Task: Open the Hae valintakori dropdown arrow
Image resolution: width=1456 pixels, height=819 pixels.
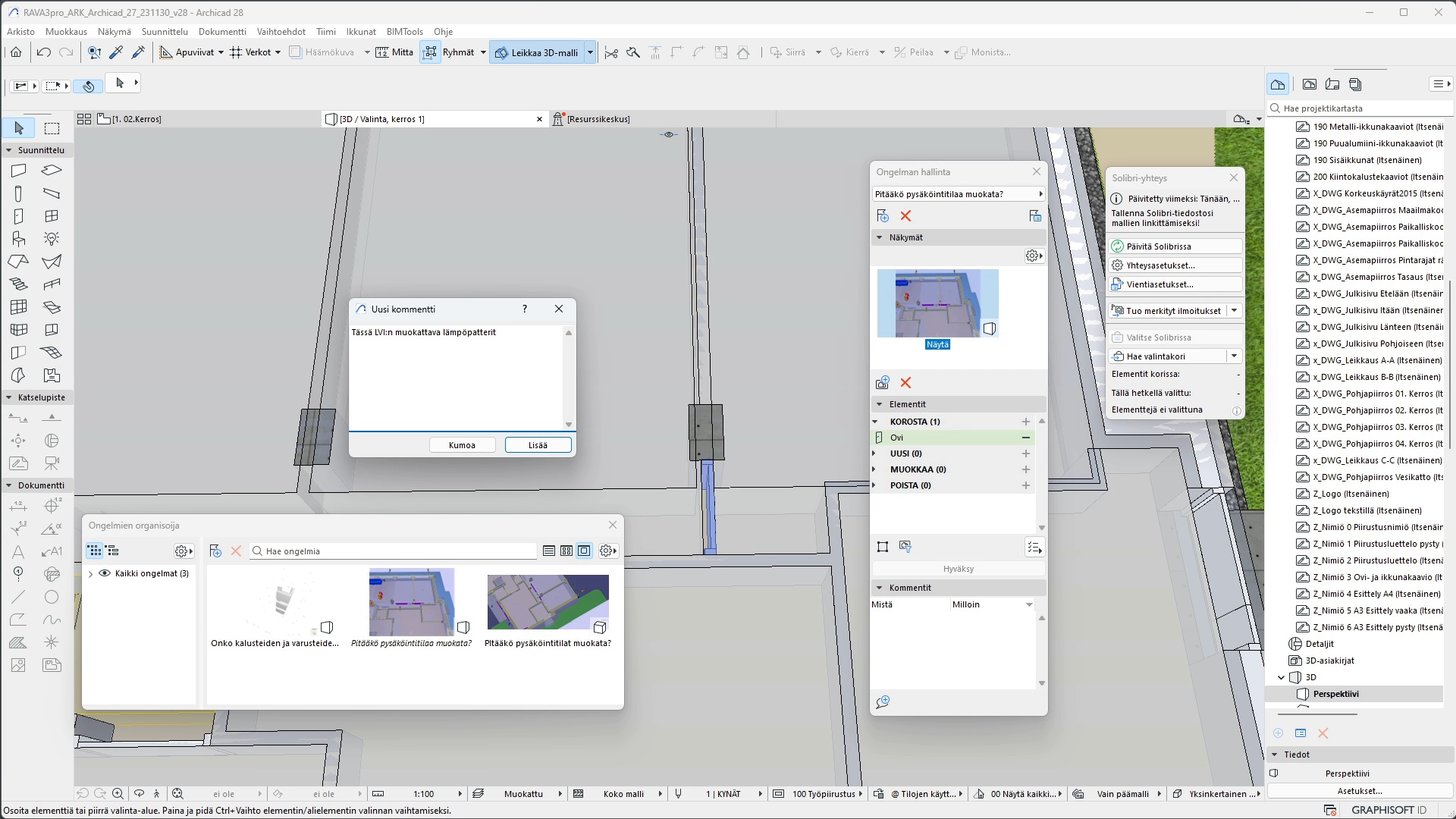Action: coord(1234,356)
